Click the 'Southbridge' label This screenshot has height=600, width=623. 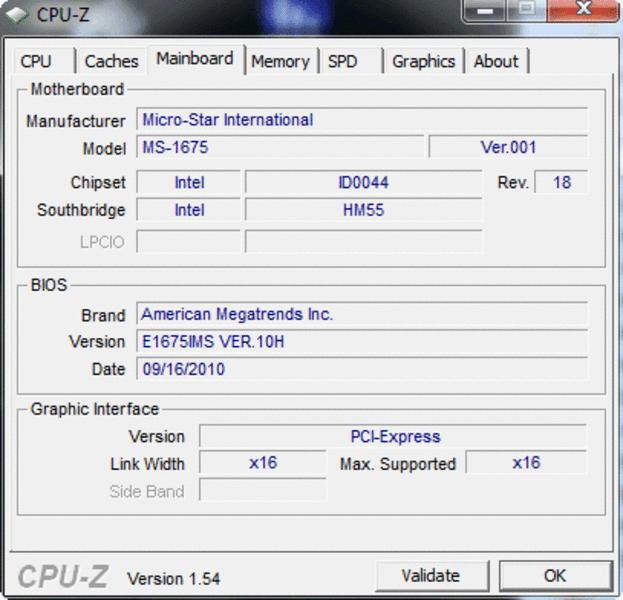[81, 210]
